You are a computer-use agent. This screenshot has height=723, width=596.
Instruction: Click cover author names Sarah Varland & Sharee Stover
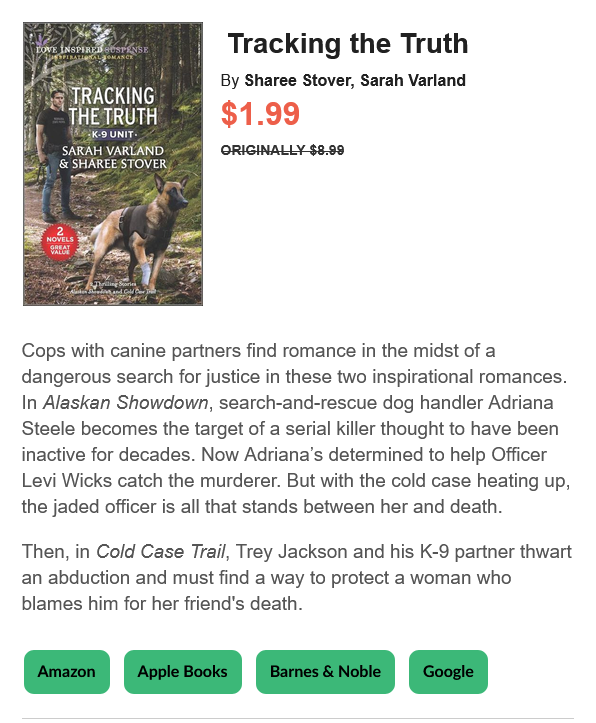[x=113, y=157]
